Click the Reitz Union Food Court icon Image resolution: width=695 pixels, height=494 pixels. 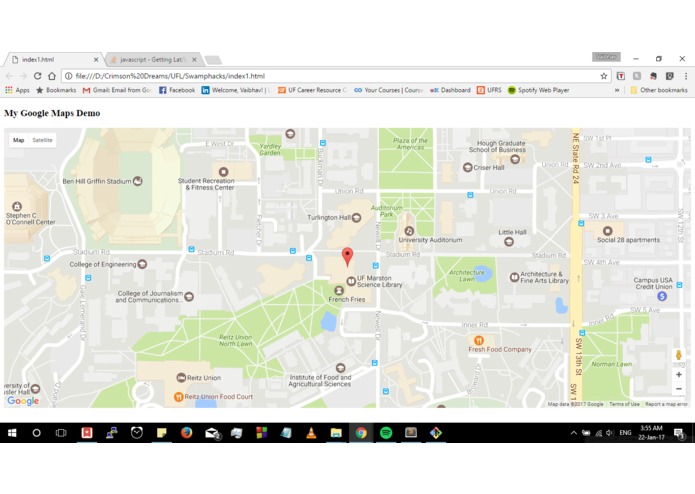[x=178, y=397]
